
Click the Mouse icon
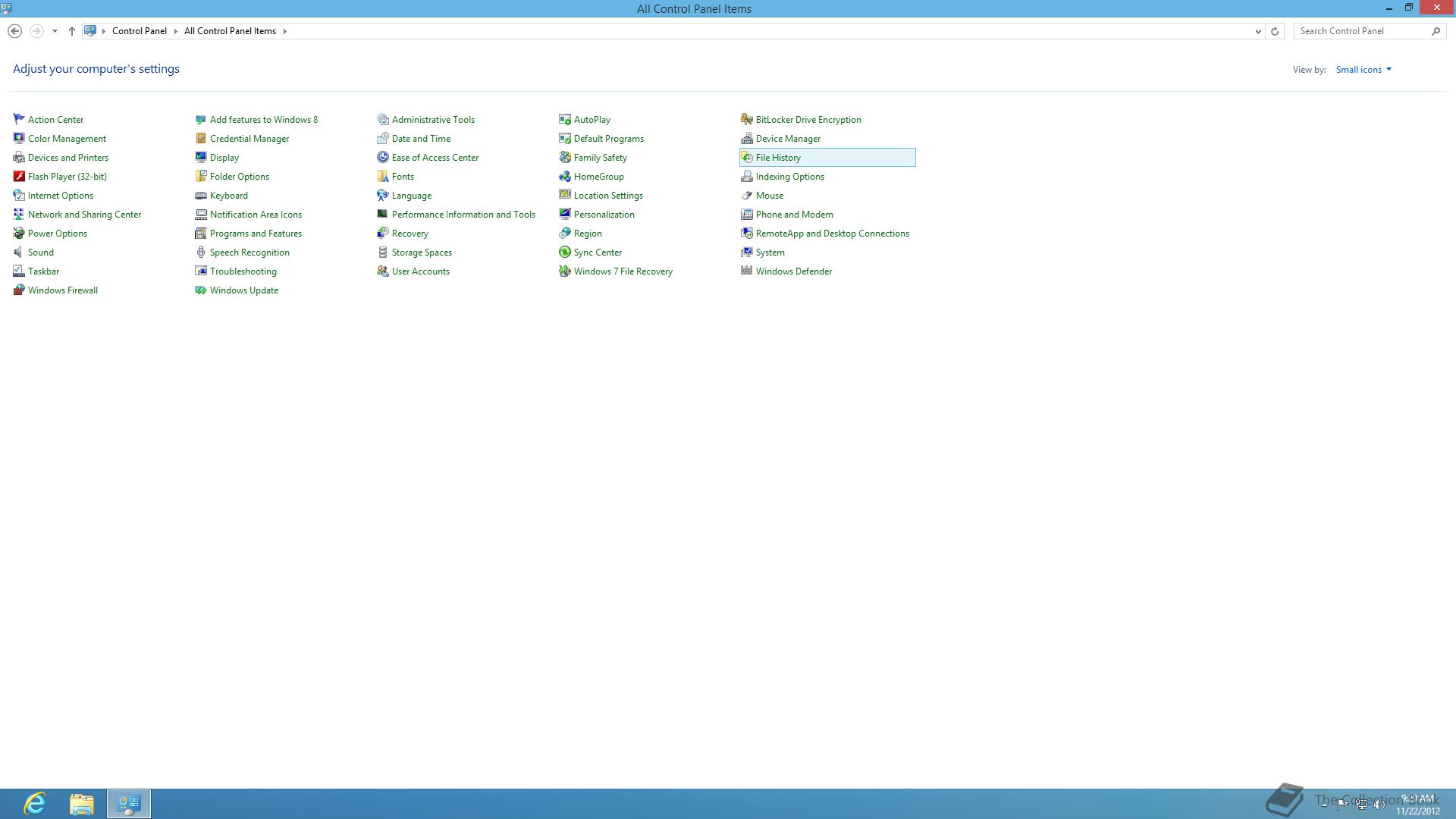747,195
